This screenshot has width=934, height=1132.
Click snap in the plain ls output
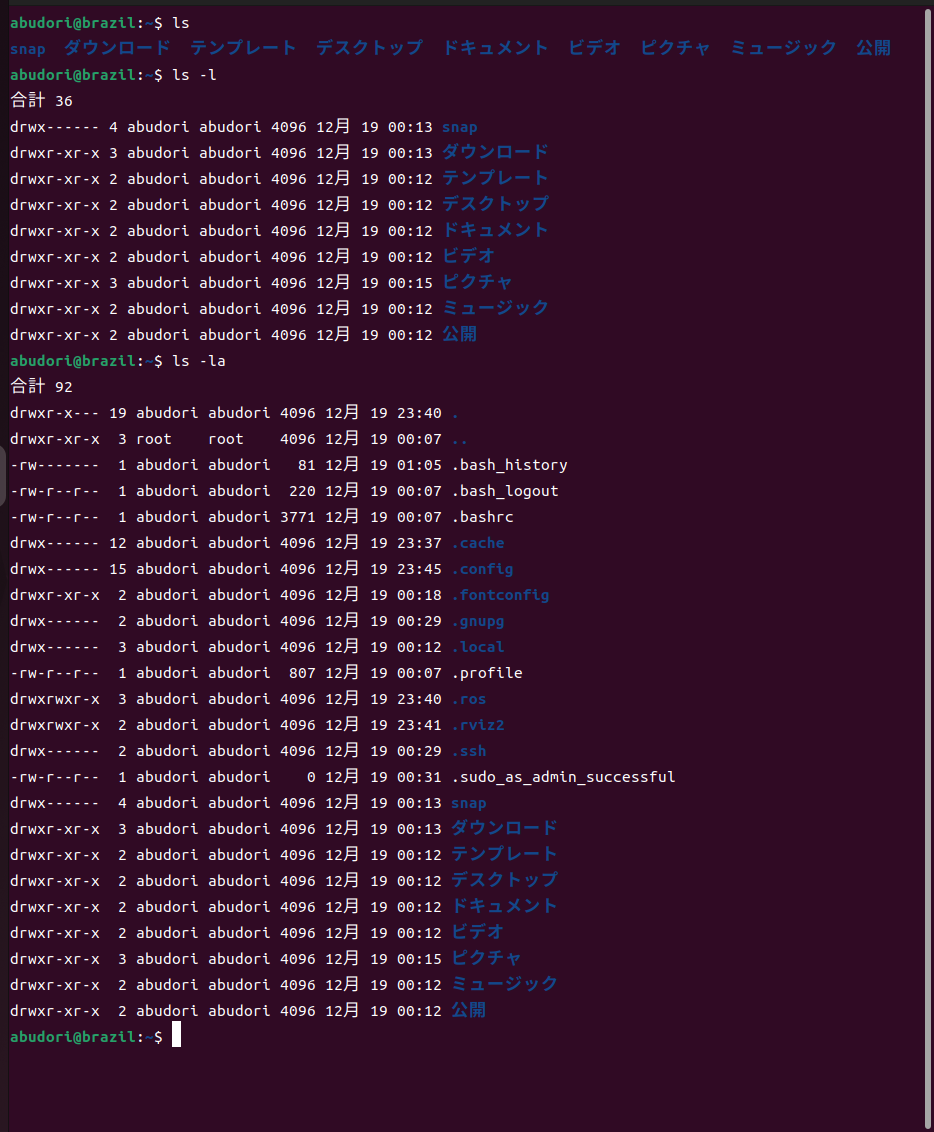(x=28, y=49)
